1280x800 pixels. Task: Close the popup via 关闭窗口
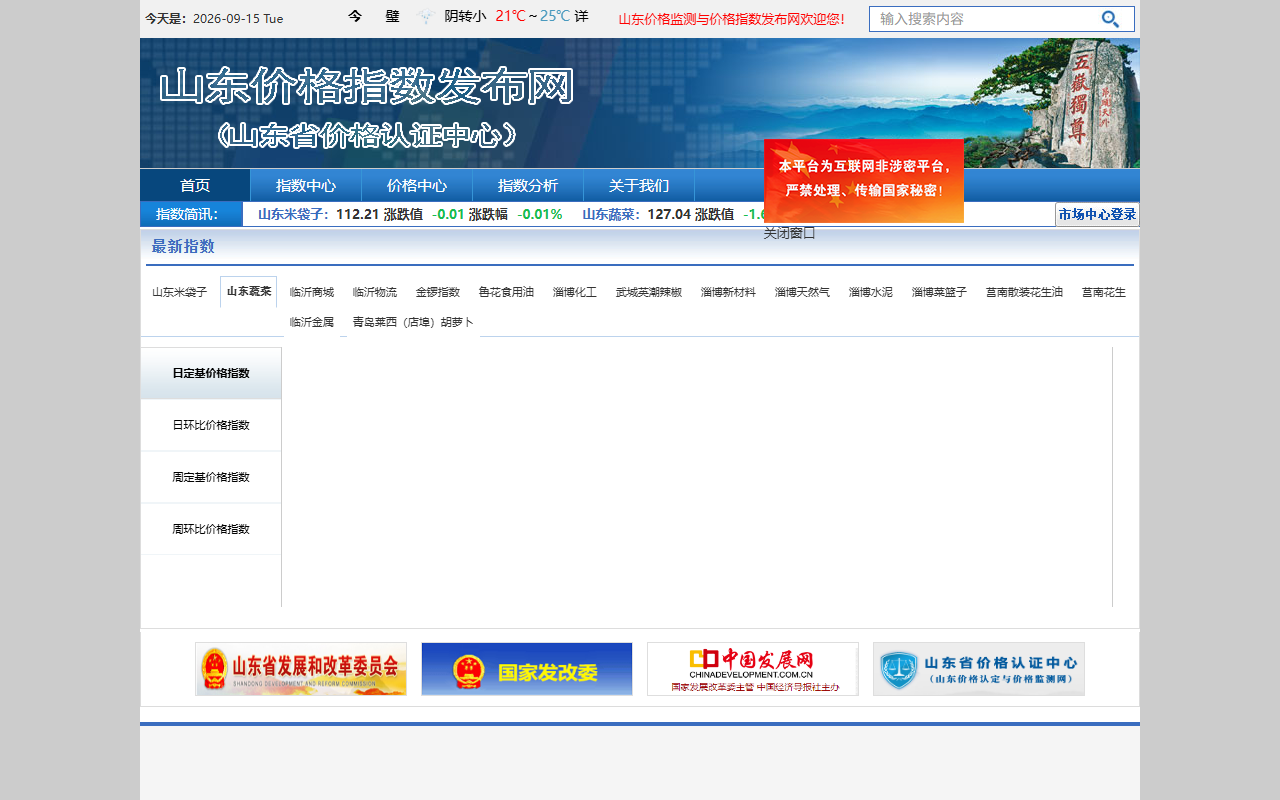click(790, 233)
